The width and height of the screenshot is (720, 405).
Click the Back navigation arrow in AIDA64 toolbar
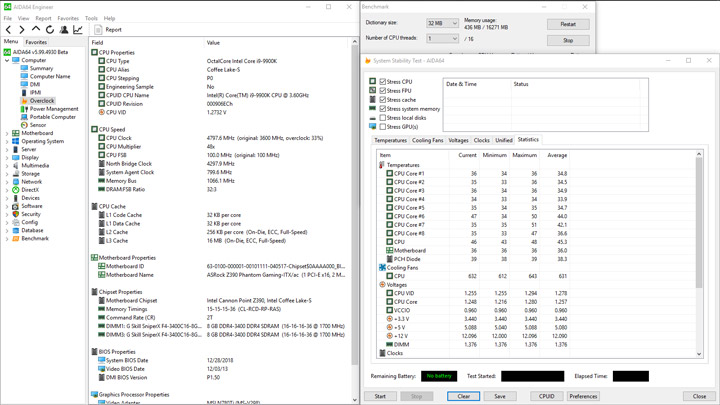coord(8,30)
